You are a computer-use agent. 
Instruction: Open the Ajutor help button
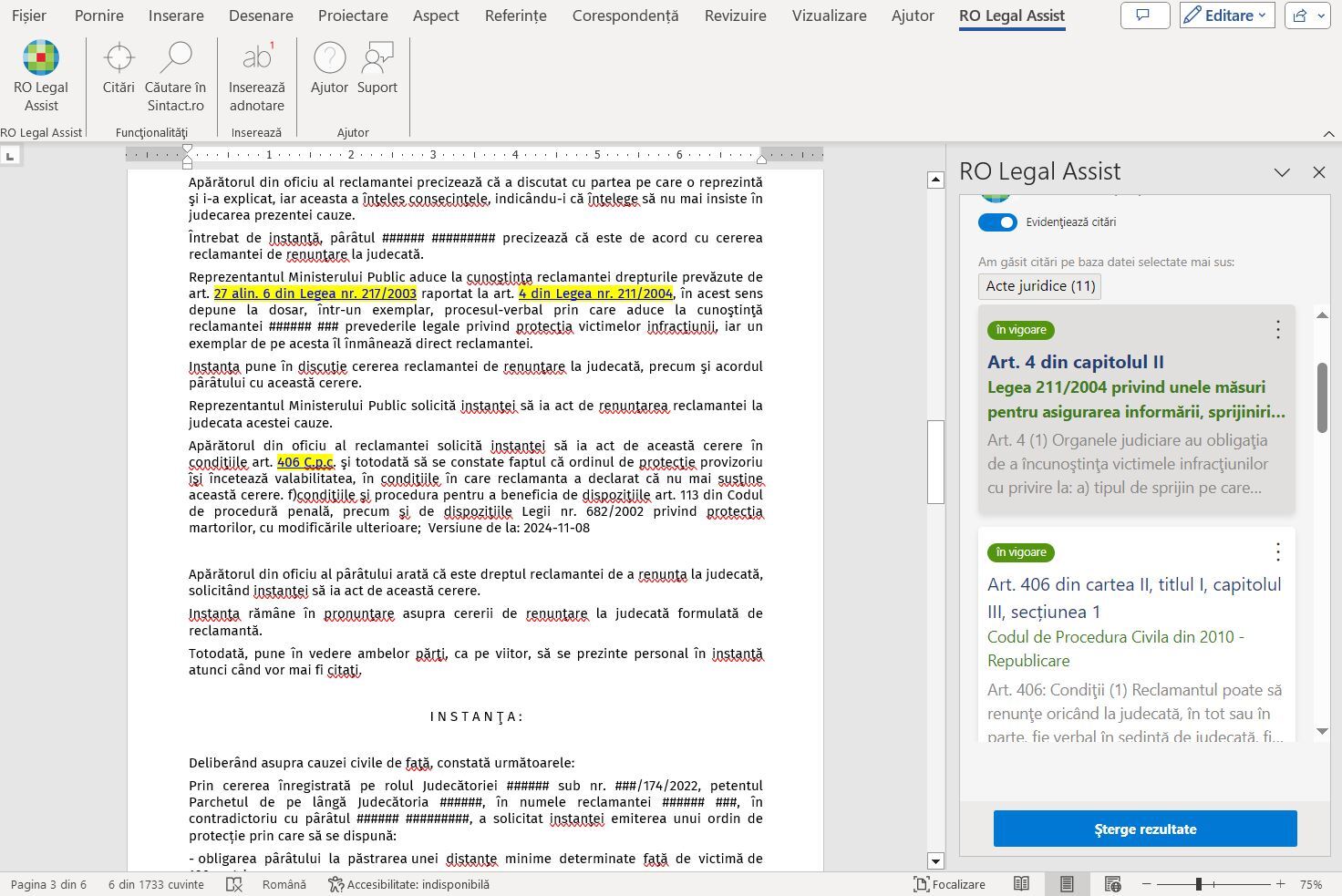329,68
